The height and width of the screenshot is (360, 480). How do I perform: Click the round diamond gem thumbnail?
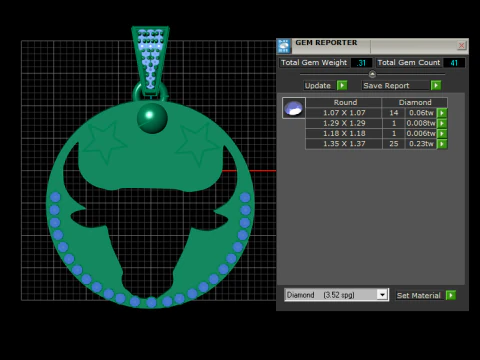294,108
